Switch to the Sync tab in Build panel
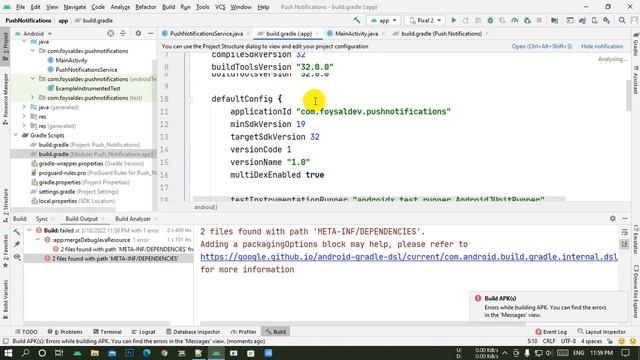 coord(42,219)
